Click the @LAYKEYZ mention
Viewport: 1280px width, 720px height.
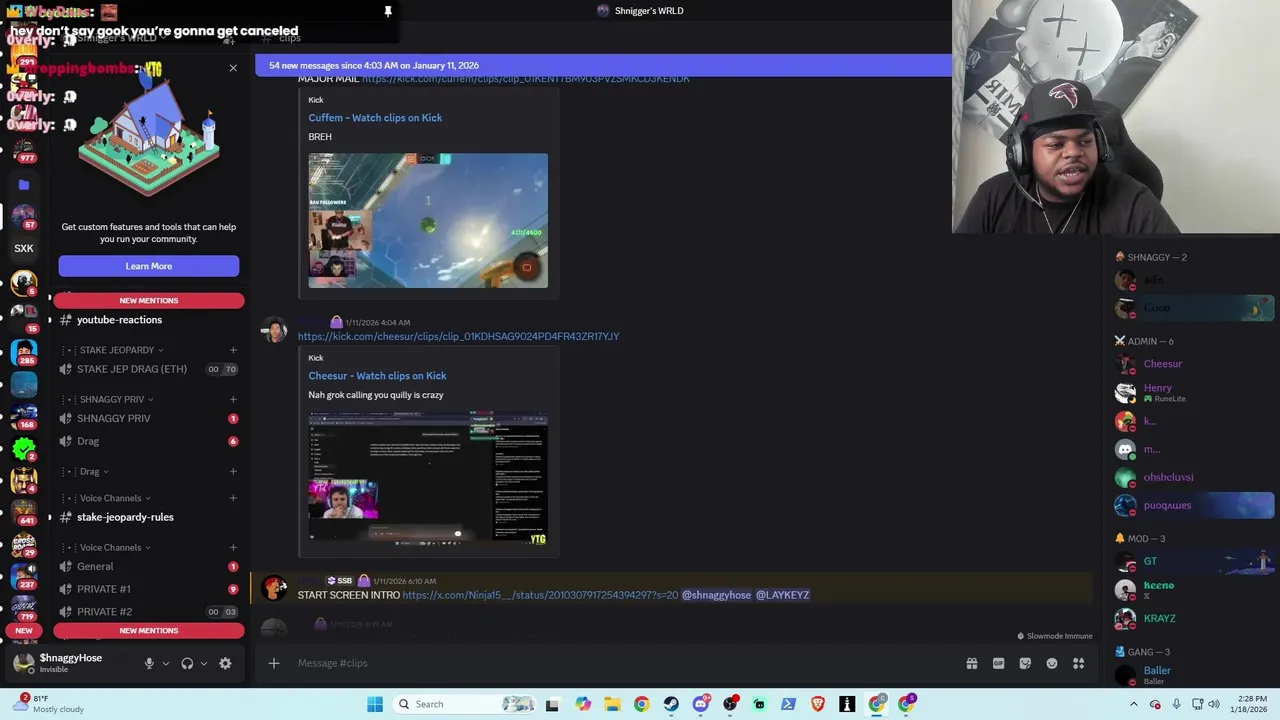pyautogui.click(x=782, y=595)
